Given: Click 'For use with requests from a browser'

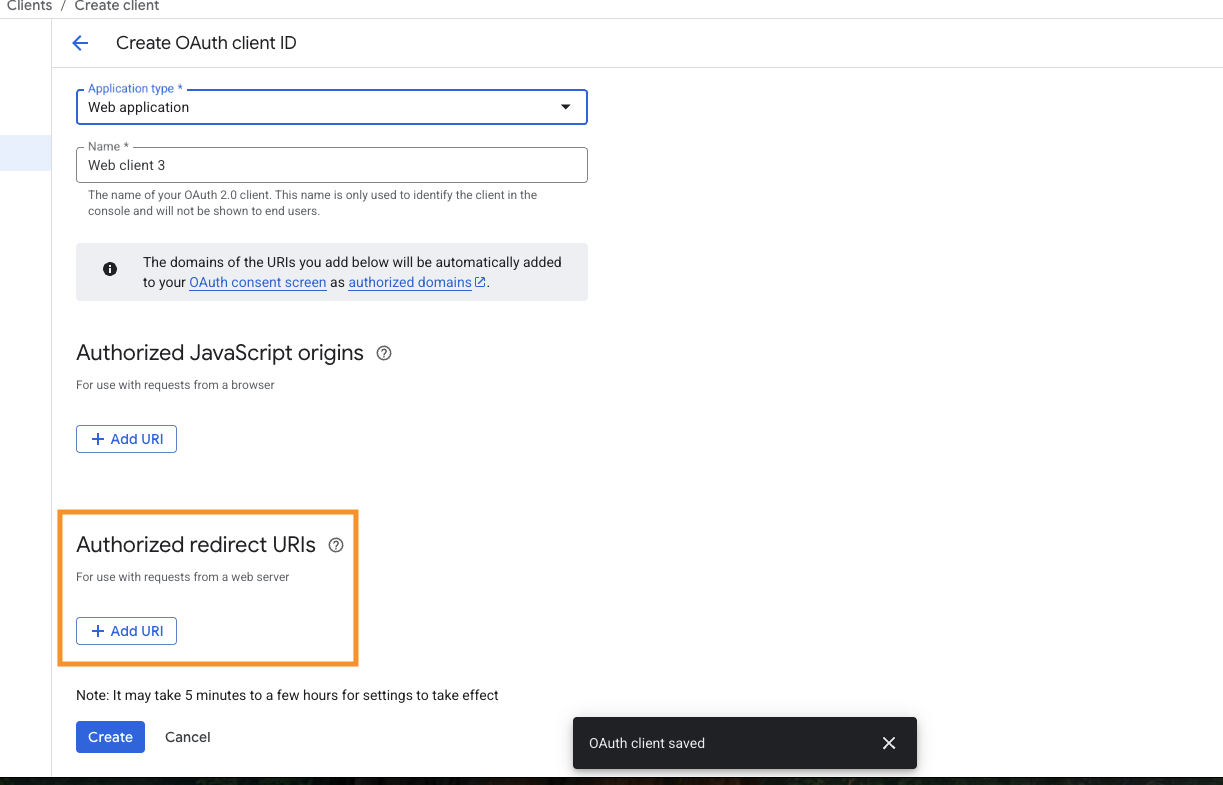Looking at the screenshot, I should 175,385.
